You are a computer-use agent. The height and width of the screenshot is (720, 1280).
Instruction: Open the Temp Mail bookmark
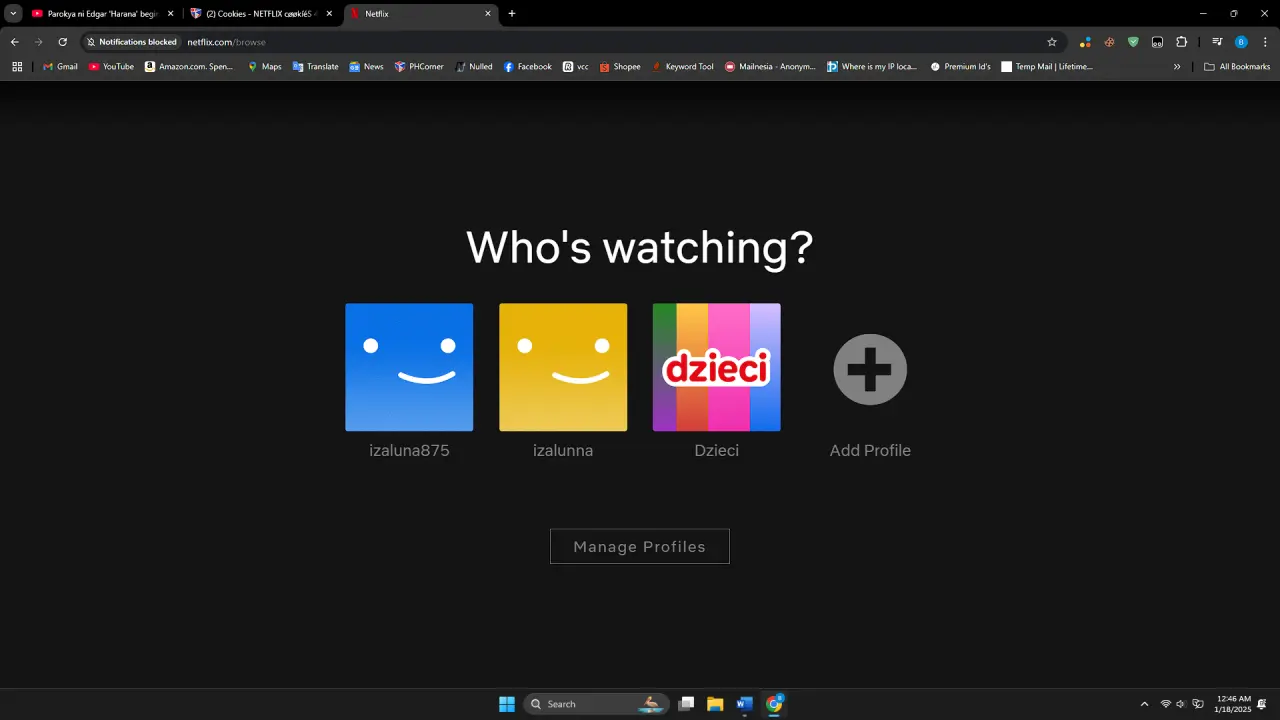click(1047, 67)
